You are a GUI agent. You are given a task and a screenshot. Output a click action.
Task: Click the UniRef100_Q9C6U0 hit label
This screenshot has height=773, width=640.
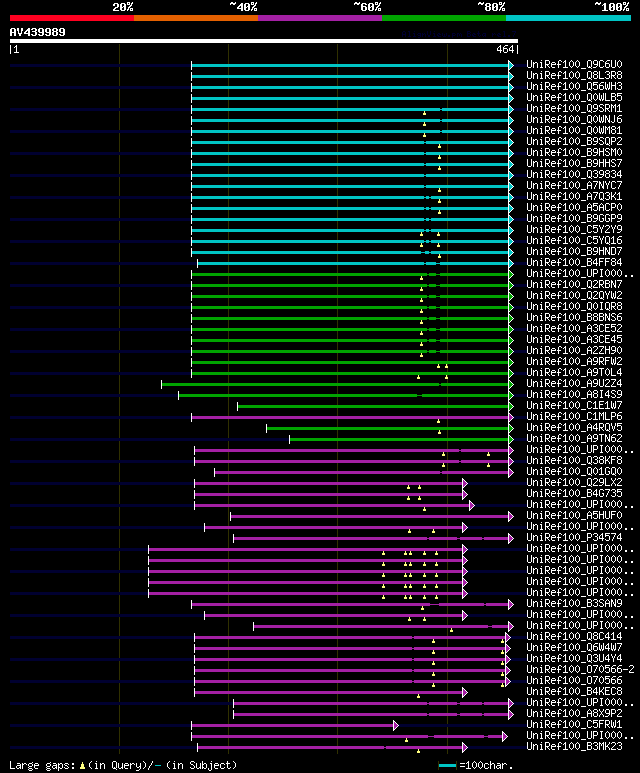pos(574,65)
